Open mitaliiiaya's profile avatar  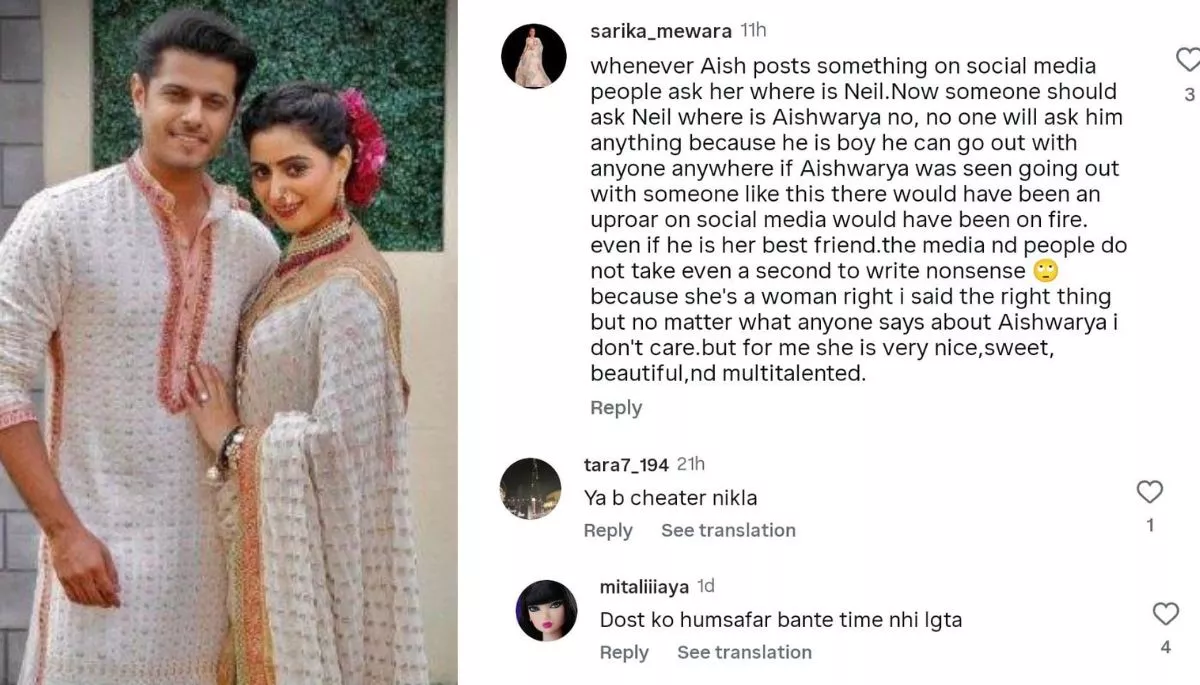(547, 611)
